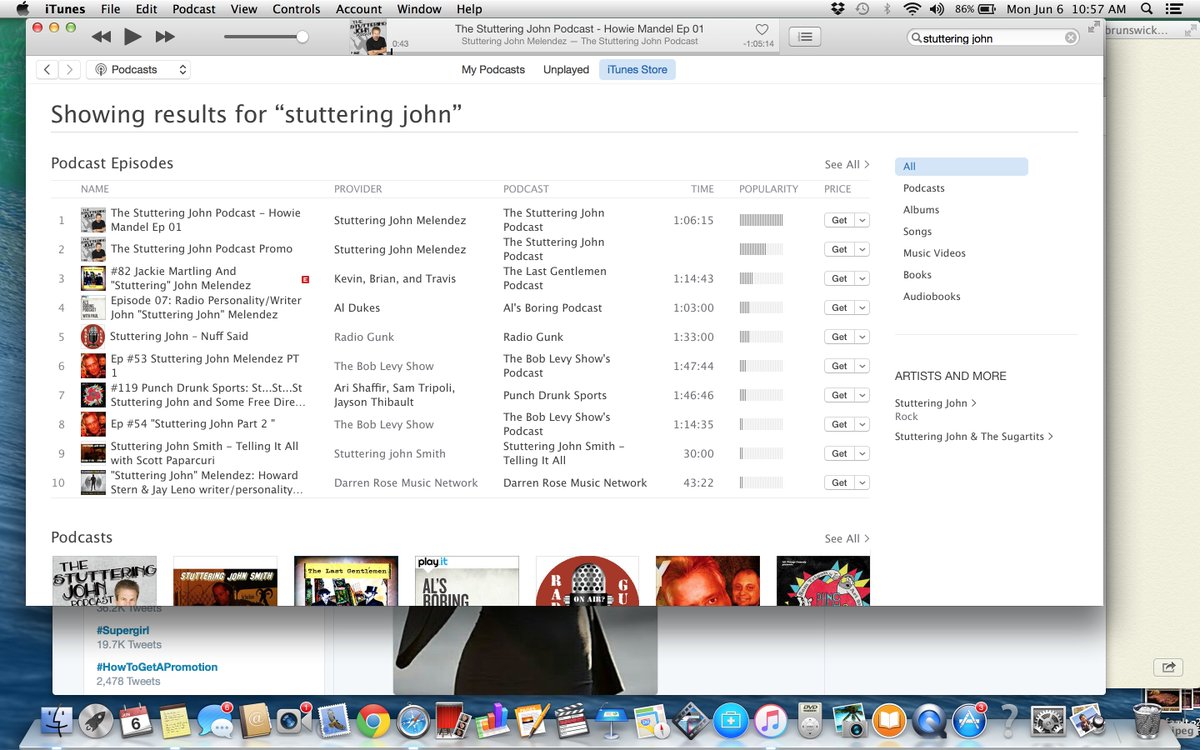The width and height of the screenshot is (1200, 750).
Task: Sort results by the POPULARITY column header
Action: (768, 189)
